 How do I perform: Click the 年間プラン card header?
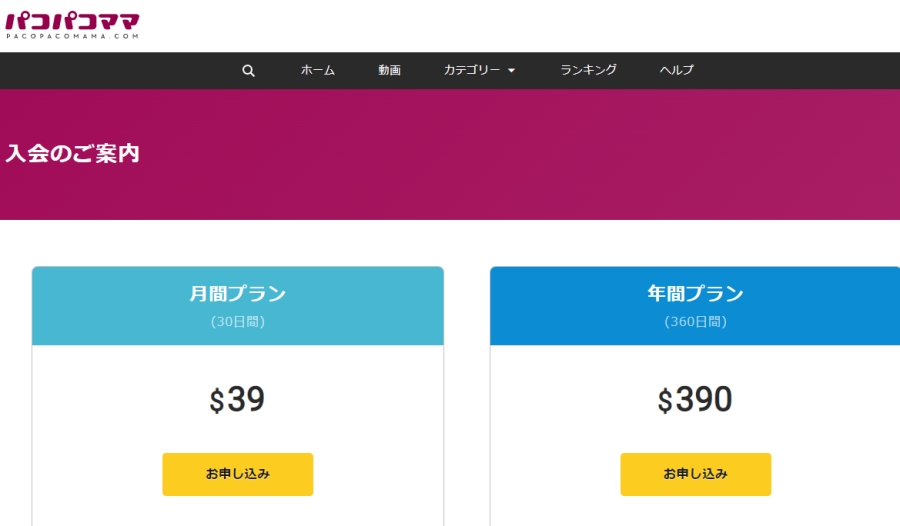pos(695,294)
